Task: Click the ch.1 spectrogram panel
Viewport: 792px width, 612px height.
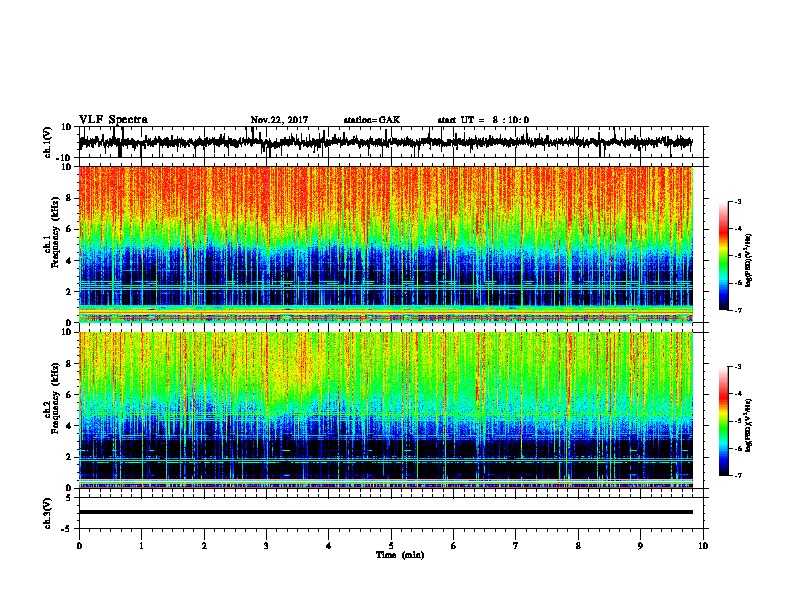Action: [x=386, y=244]
